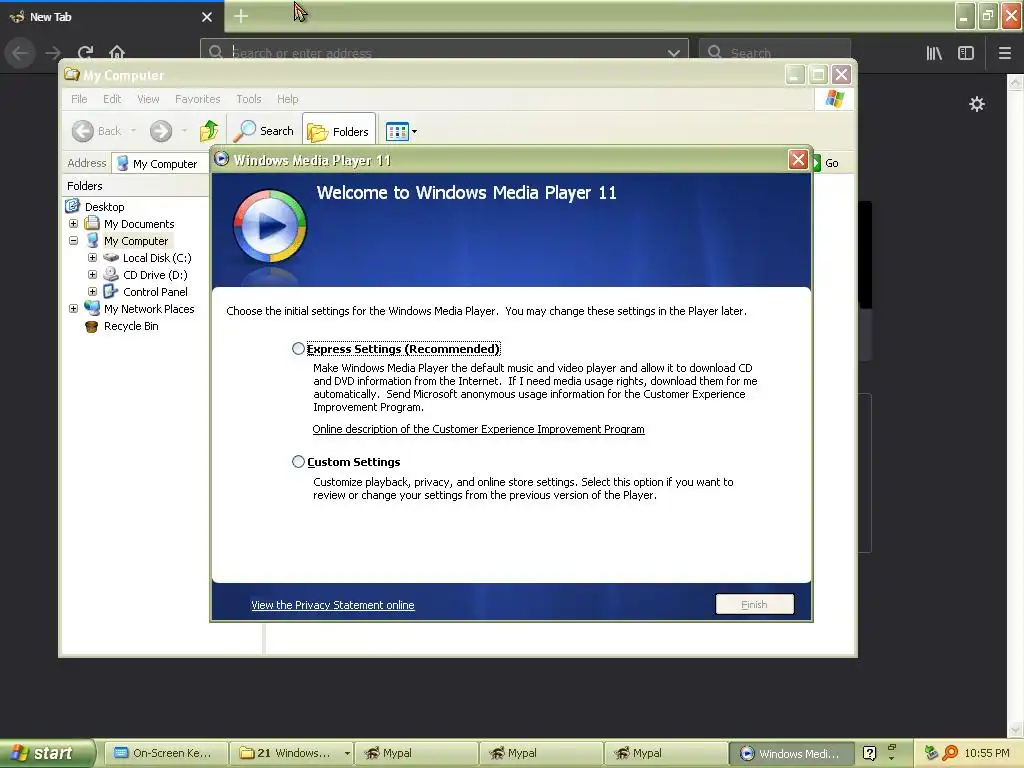Select Local Disk (C:) drive icon

[111, 257]
